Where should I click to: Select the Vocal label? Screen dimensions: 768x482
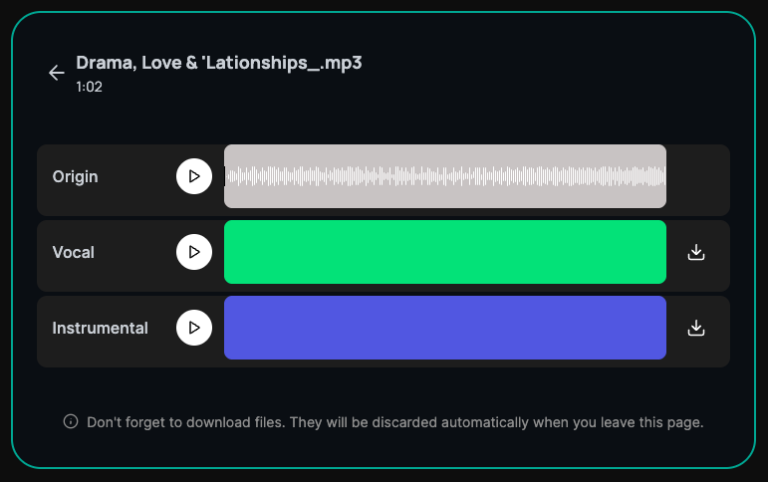pyautogui.click(x=73, y=253)
